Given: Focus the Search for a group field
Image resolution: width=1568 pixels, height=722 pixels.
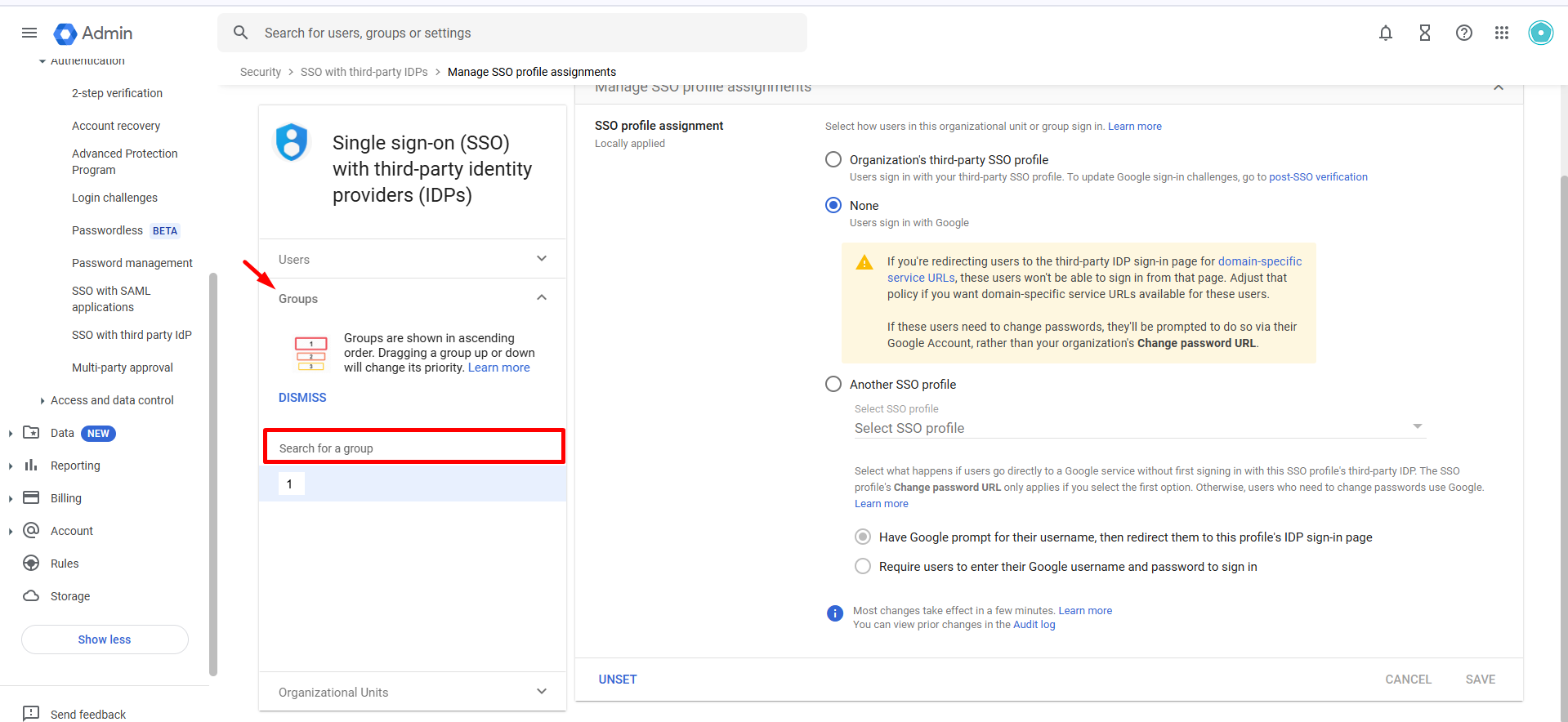Looking at the screenshot, I should [413, 448].
